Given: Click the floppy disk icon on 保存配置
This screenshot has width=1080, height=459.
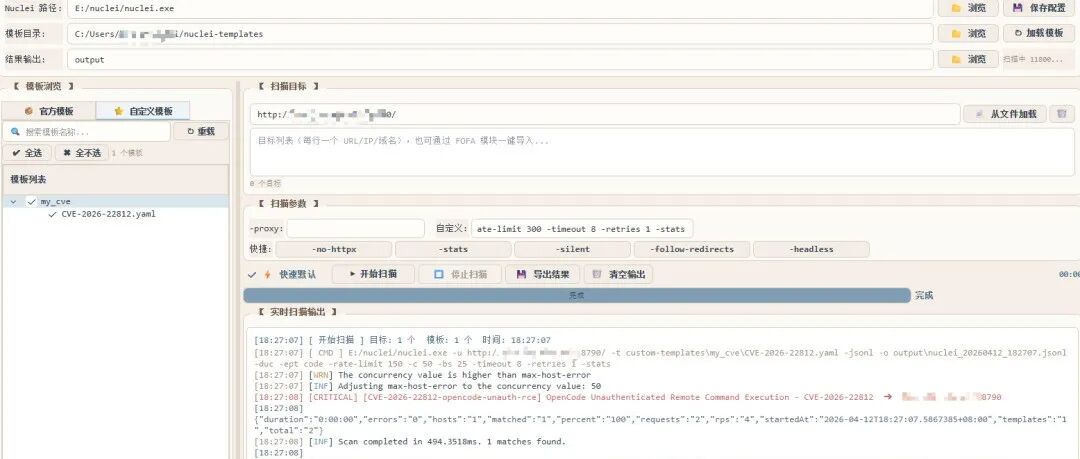Looking at the screenshot, I should point(1017,8).
